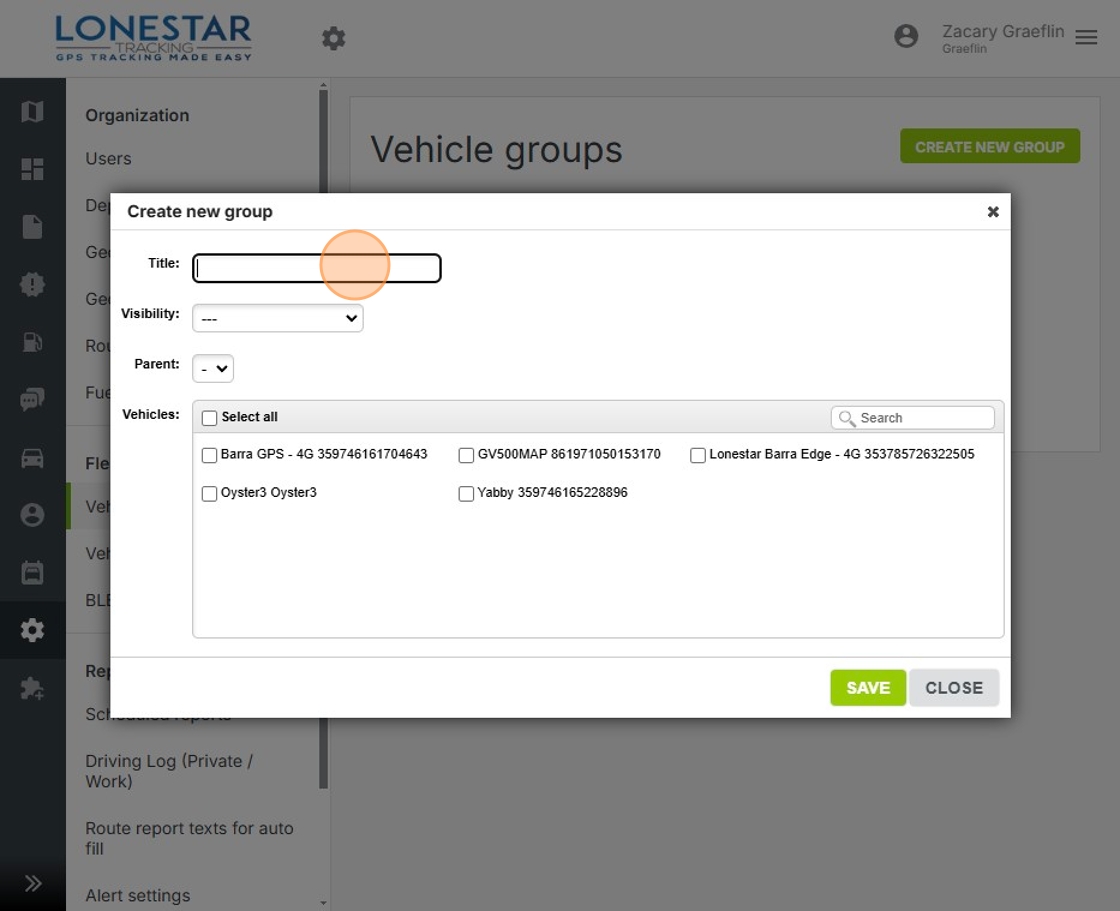
Task: Enable the GV500MAP vehicle checkbox
Action: pyautogui.click(x=466, y=455)
